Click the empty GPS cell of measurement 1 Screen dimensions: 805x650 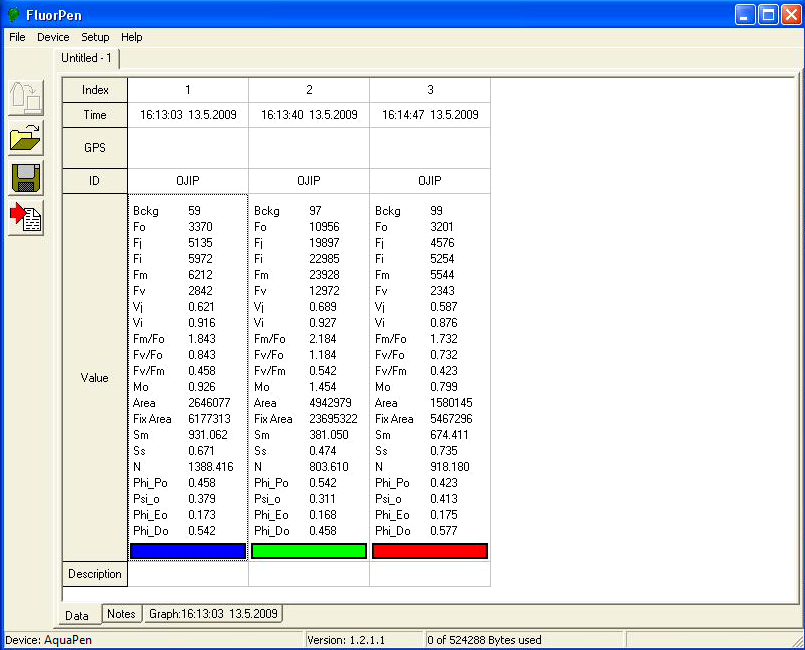tap(188, 148)
